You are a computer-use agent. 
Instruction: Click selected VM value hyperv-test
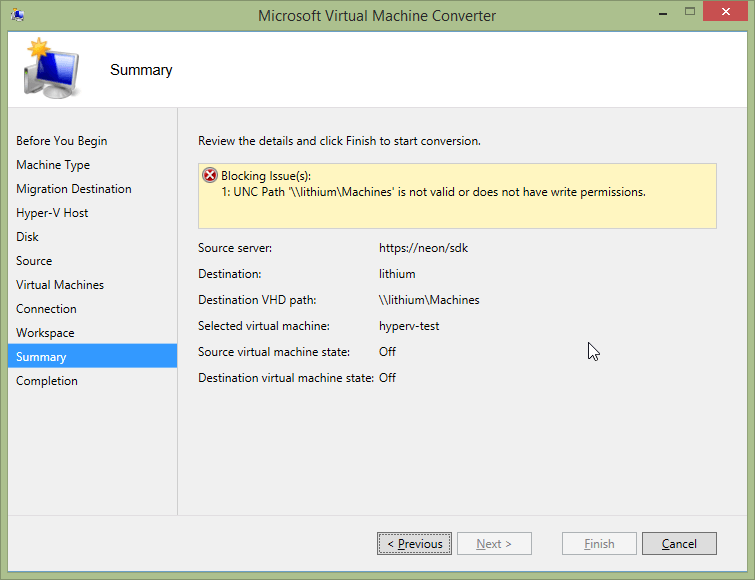click(x=409, y=326)
